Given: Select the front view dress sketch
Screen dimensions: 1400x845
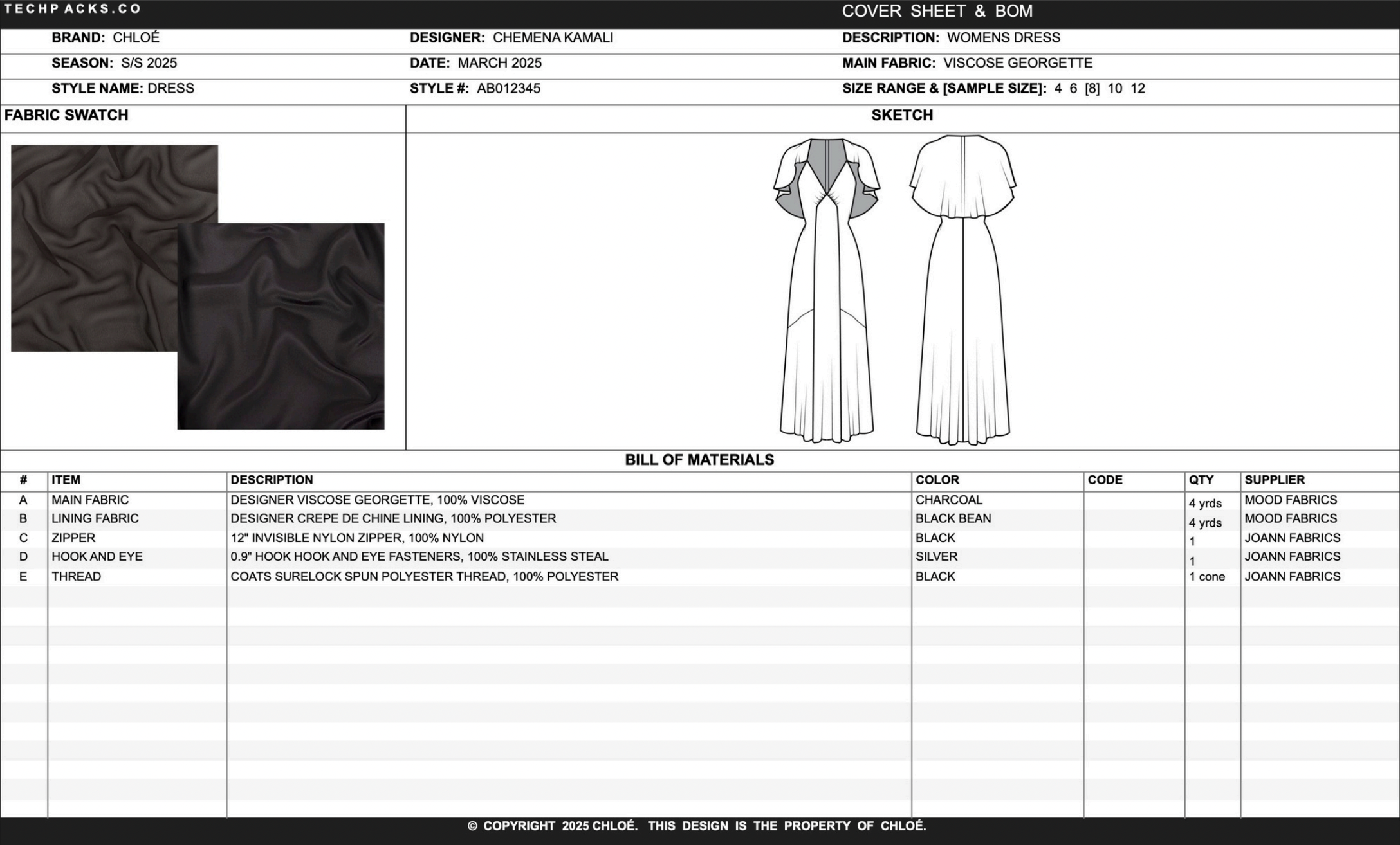Looking at the screenshot, I should click(x=826, y=290).
